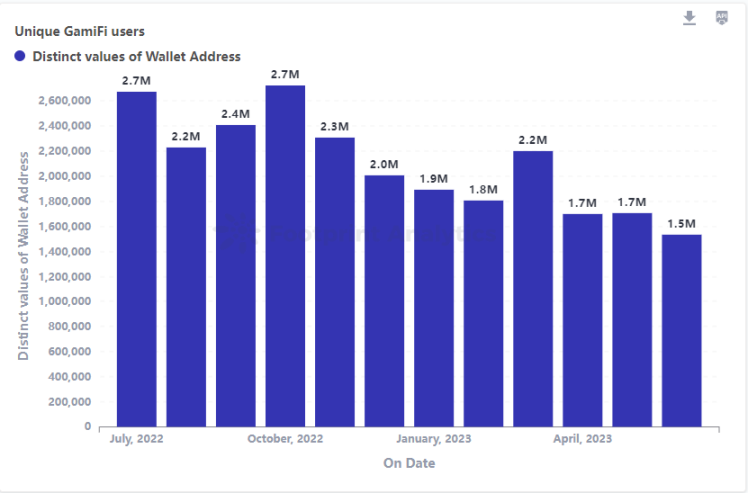Click the October, 2022 axis label

(285, 439)
